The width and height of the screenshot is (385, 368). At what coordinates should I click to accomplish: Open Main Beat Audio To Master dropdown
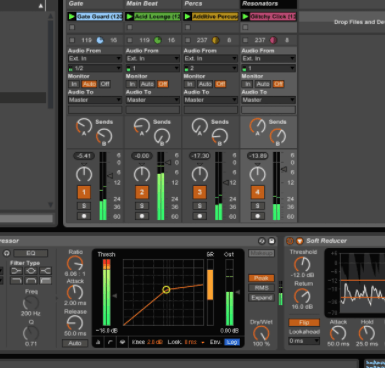pos(153,100)
